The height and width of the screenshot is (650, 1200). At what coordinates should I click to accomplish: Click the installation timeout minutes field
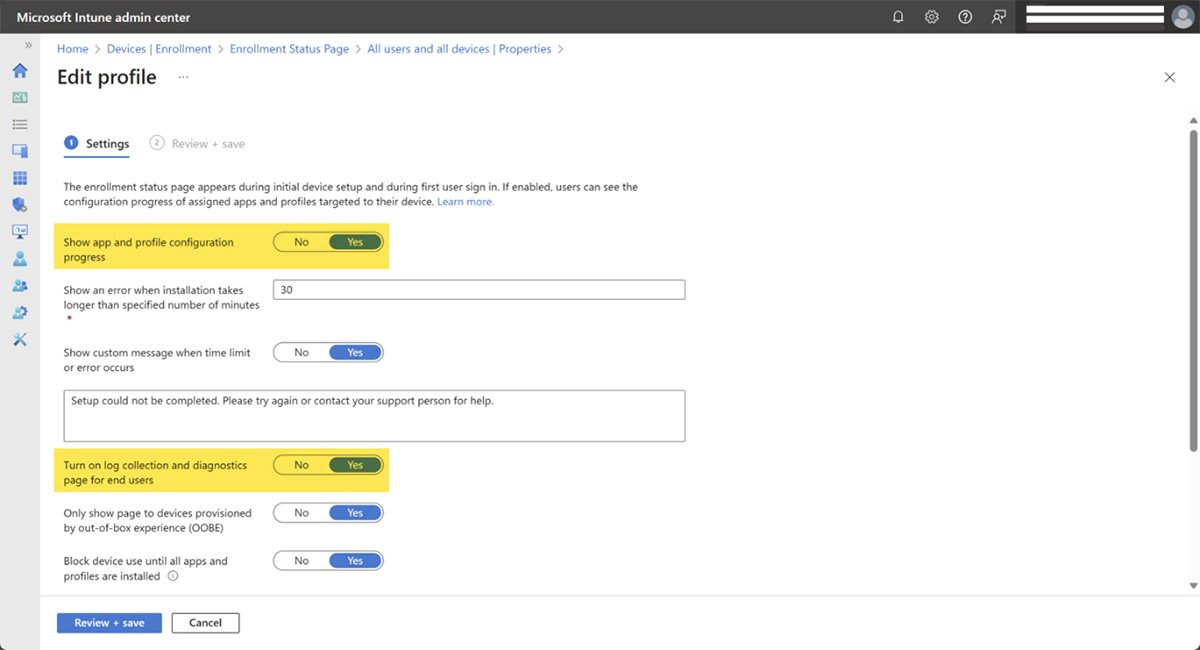[x=478, y=290]
